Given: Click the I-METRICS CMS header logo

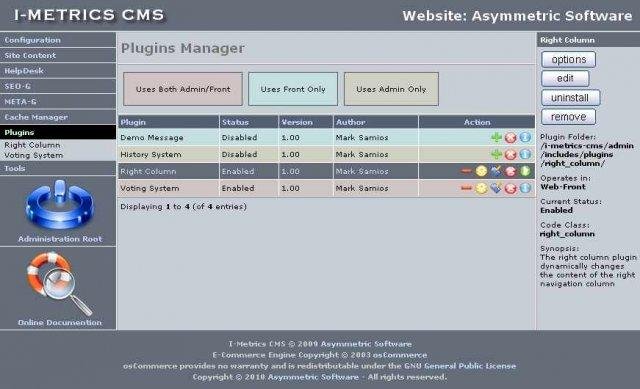Looking at the screenshot, I should pos(89,15).
